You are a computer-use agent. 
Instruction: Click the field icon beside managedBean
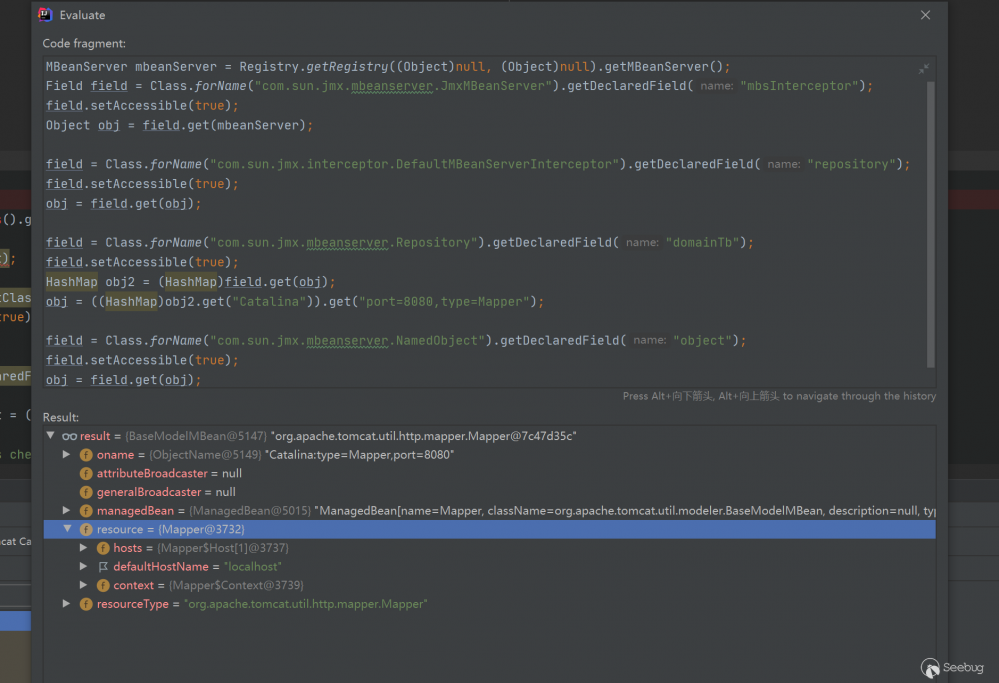[x=86, y=511]
